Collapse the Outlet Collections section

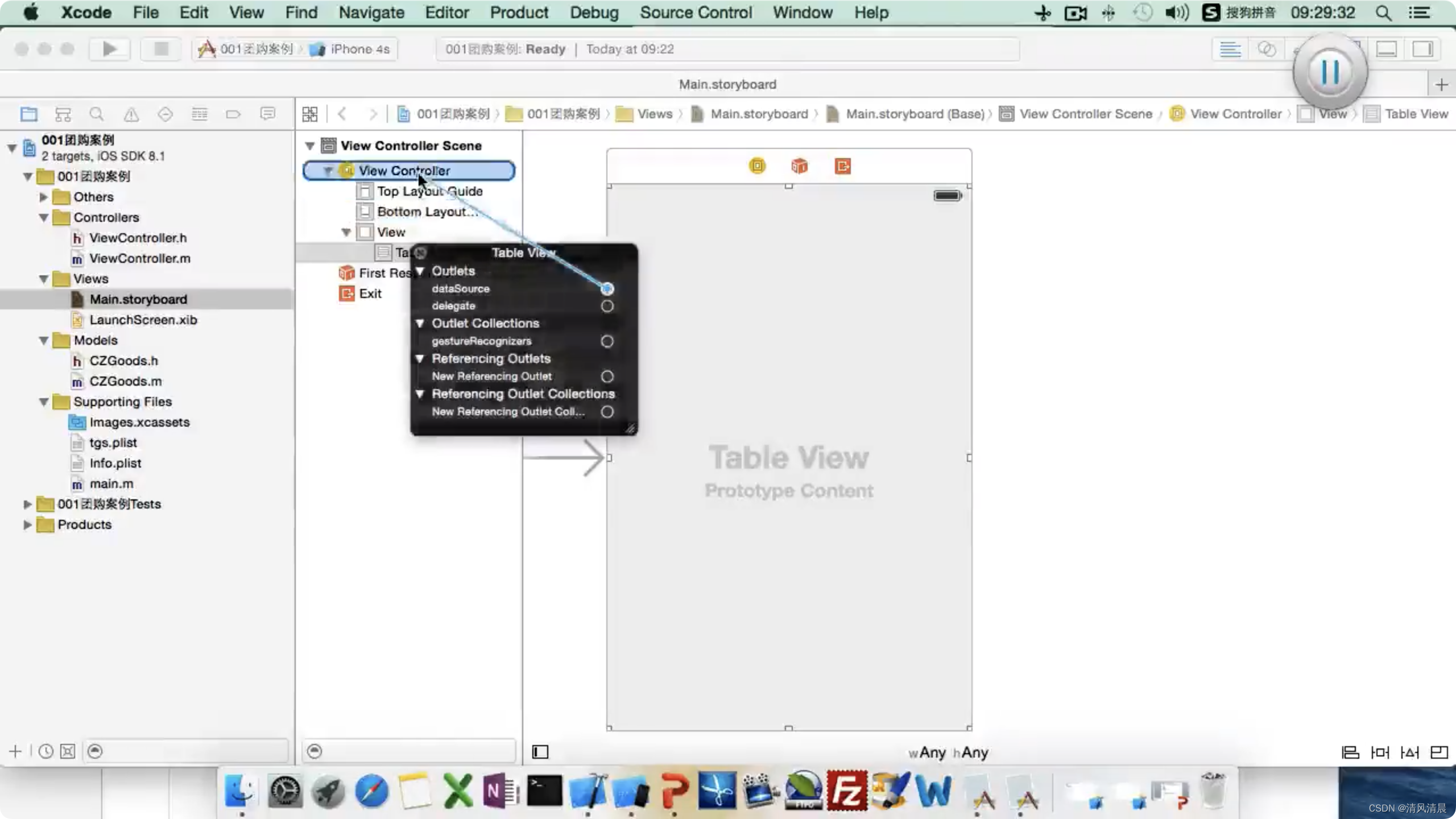tap(420, 323)
